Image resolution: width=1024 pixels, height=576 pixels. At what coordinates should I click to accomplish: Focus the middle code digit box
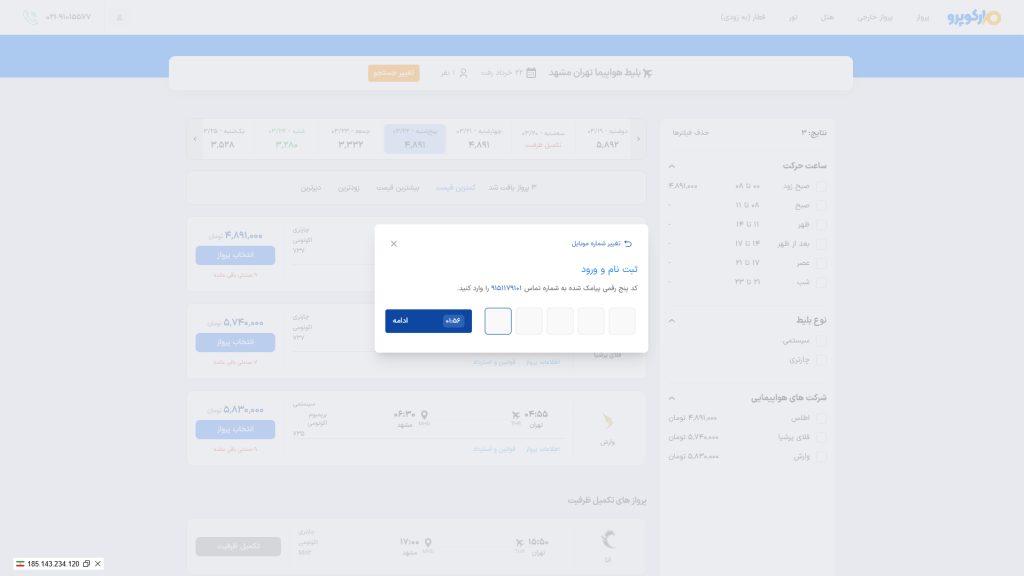(560, 321)
